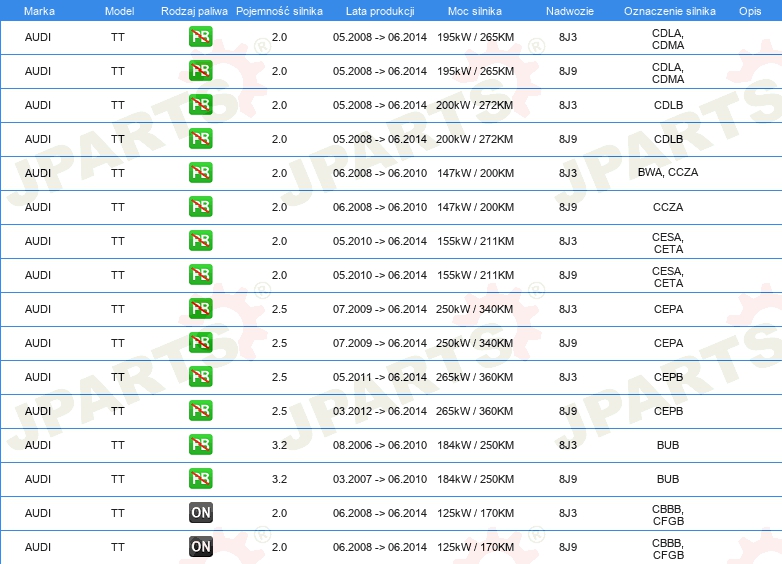782x564 pixels.
Task: Click ON diesel icon in 125kW 8J3 row
Action: (x=200, y=513)
